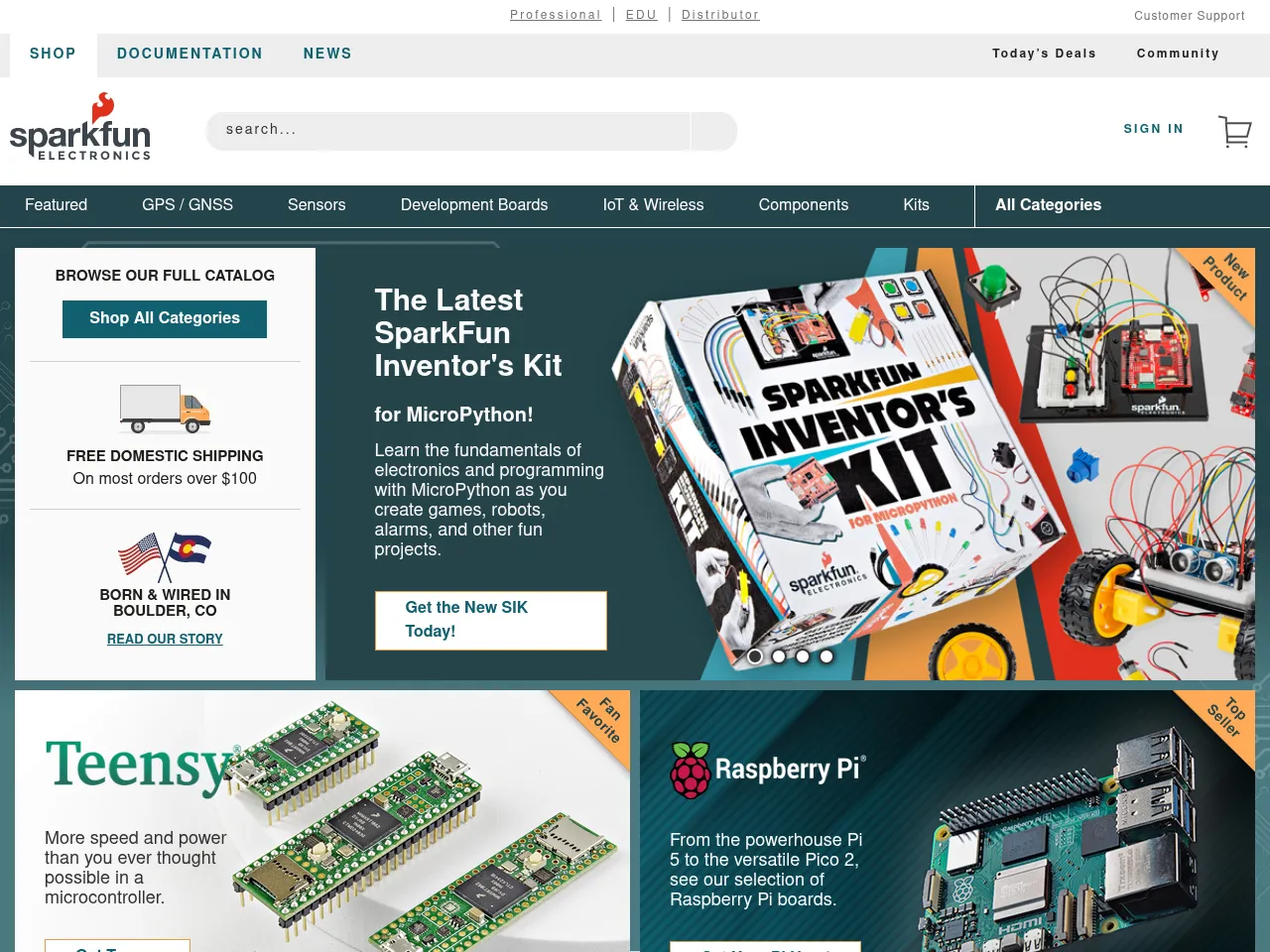The image size is (1270, 952).
Task: Click the search submit button
Action: [x=713, y=131]
